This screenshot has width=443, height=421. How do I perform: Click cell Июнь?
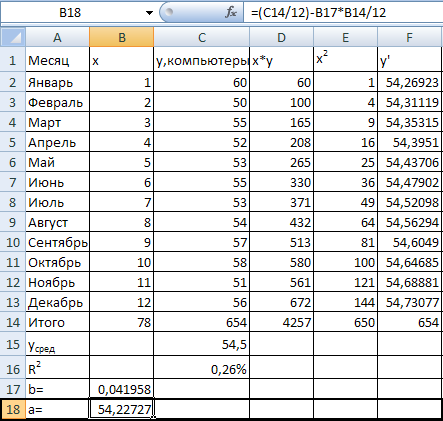57,182
